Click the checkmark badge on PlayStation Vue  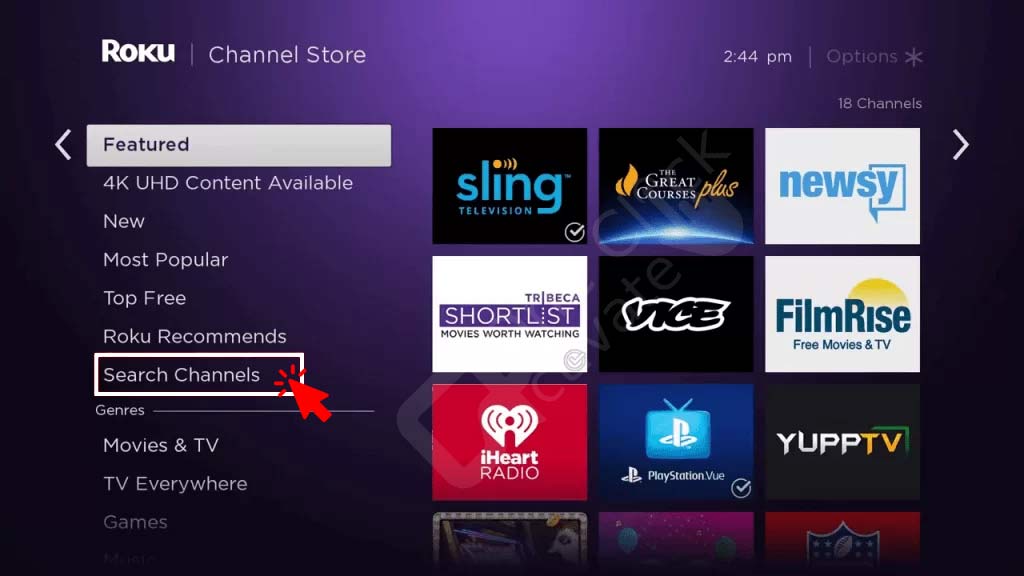tap(741, 488)
